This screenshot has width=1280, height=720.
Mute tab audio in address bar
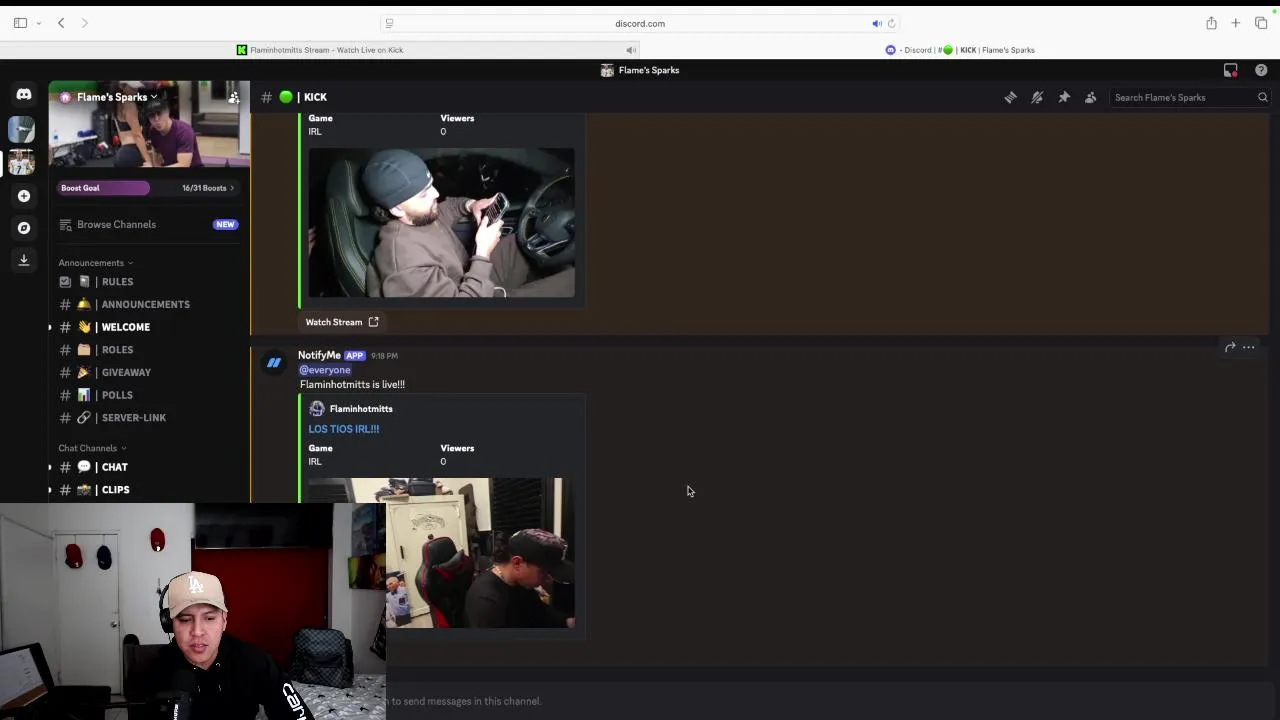pos(877,23)
